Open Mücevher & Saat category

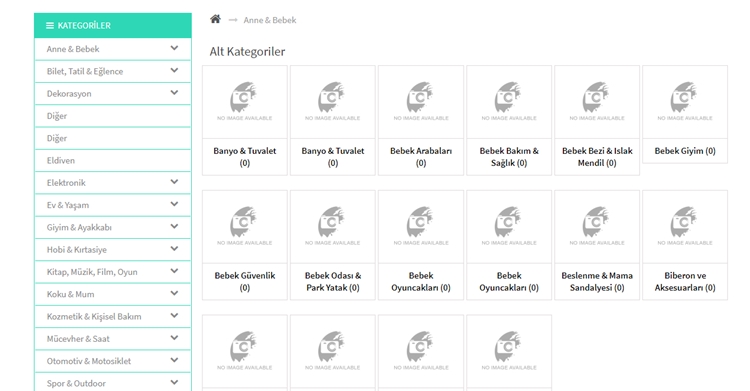tap(78, 339)
